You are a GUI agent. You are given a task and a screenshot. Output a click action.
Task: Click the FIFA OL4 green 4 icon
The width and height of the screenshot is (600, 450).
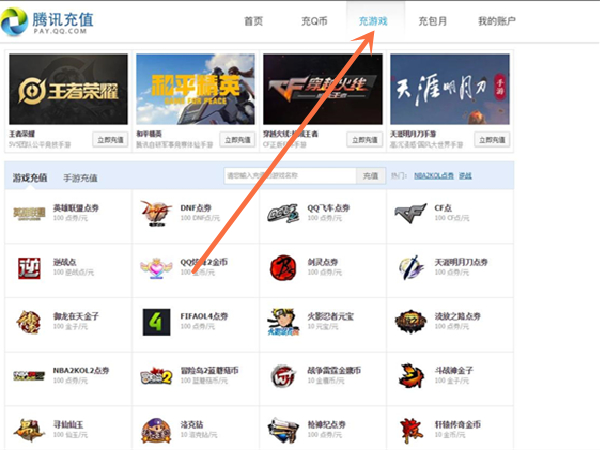156,322
